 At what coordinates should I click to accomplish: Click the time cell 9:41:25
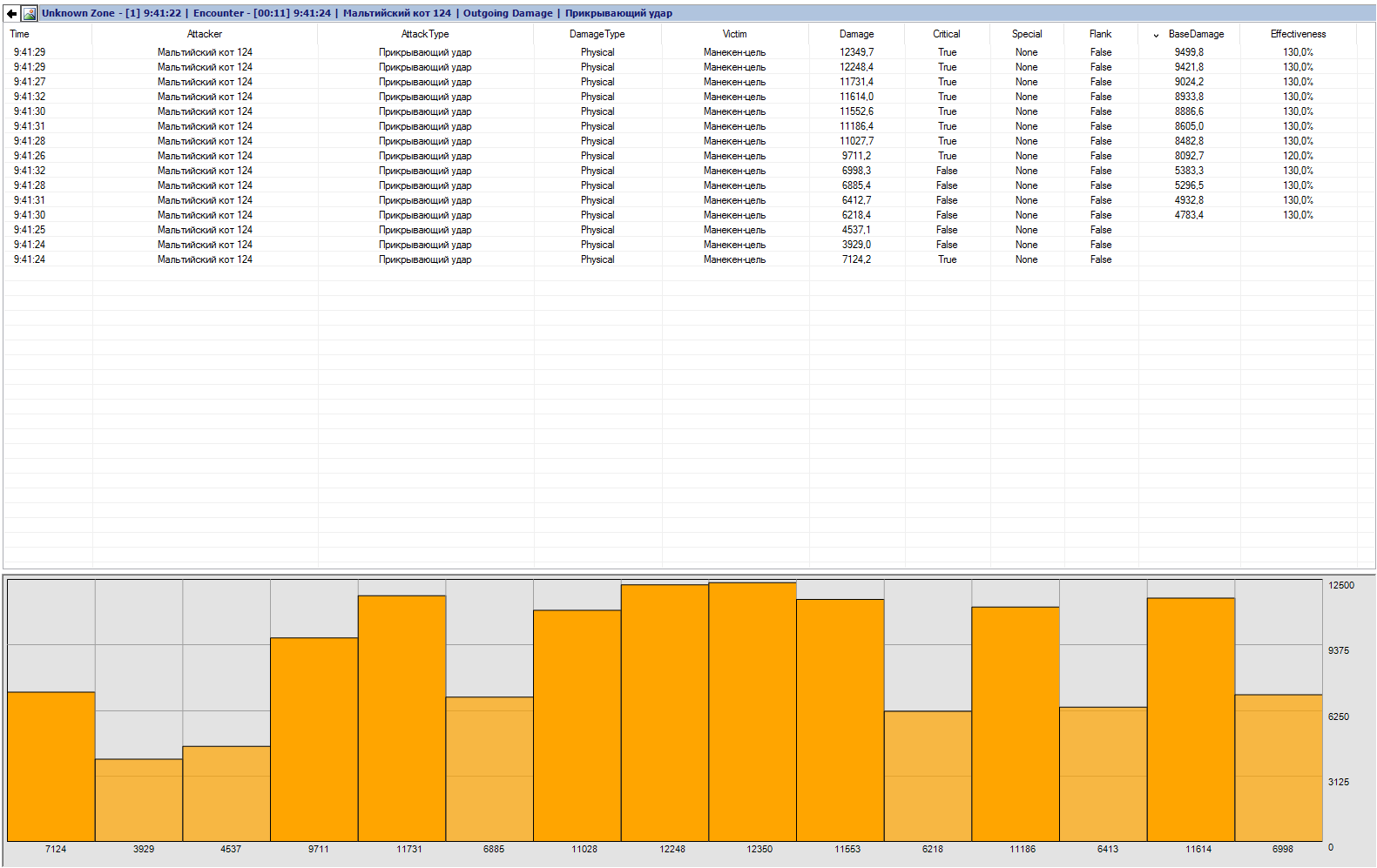(30, 230)
